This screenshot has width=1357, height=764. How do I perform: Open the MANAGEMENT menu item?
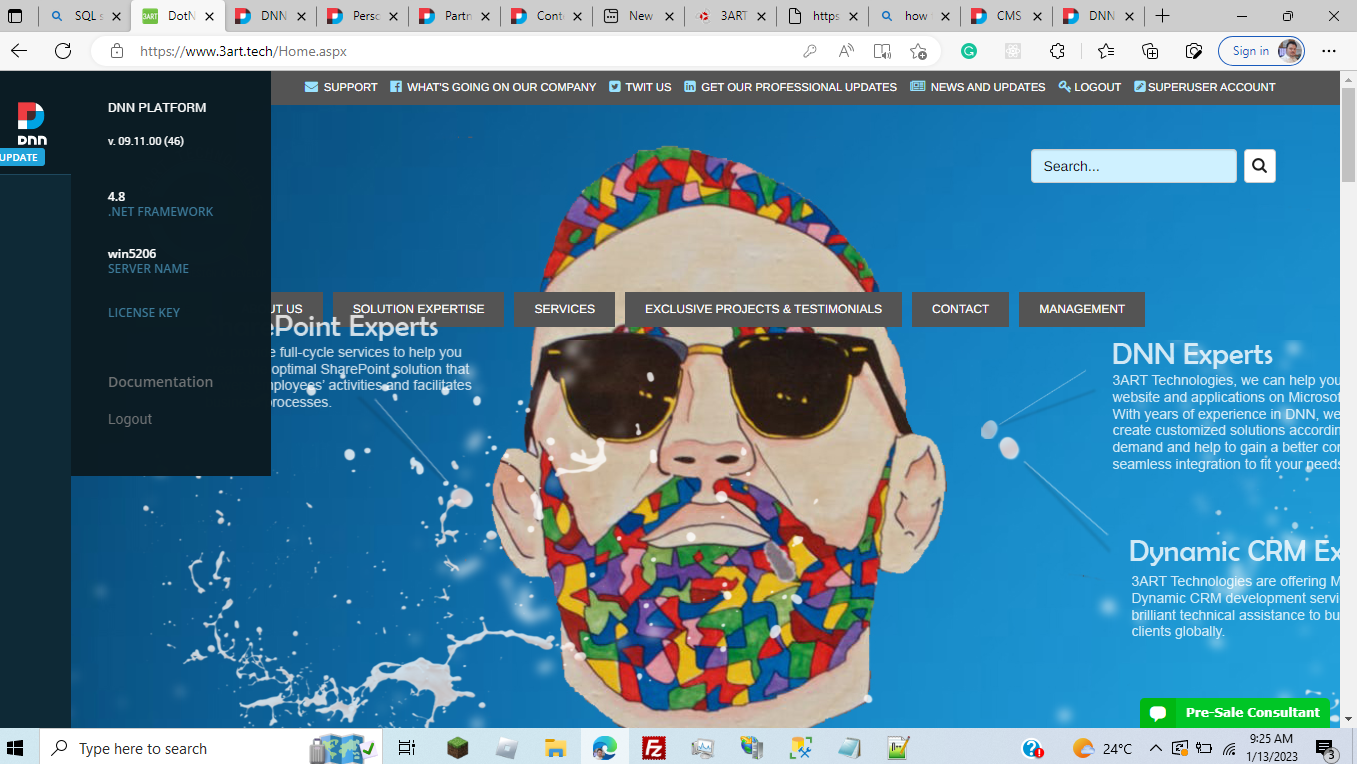1081,309
